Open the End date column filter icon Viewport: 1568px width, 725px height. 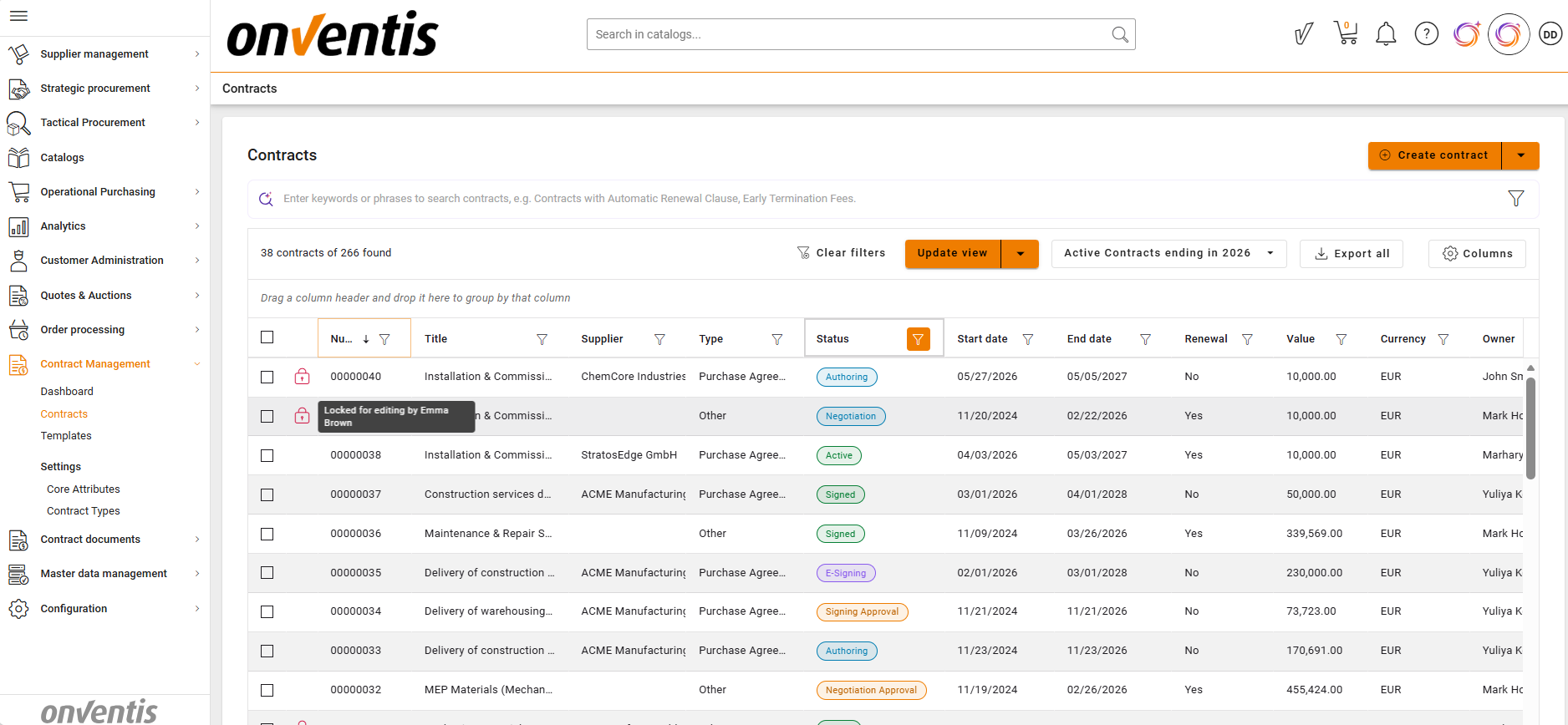[x=1146, y=339]
